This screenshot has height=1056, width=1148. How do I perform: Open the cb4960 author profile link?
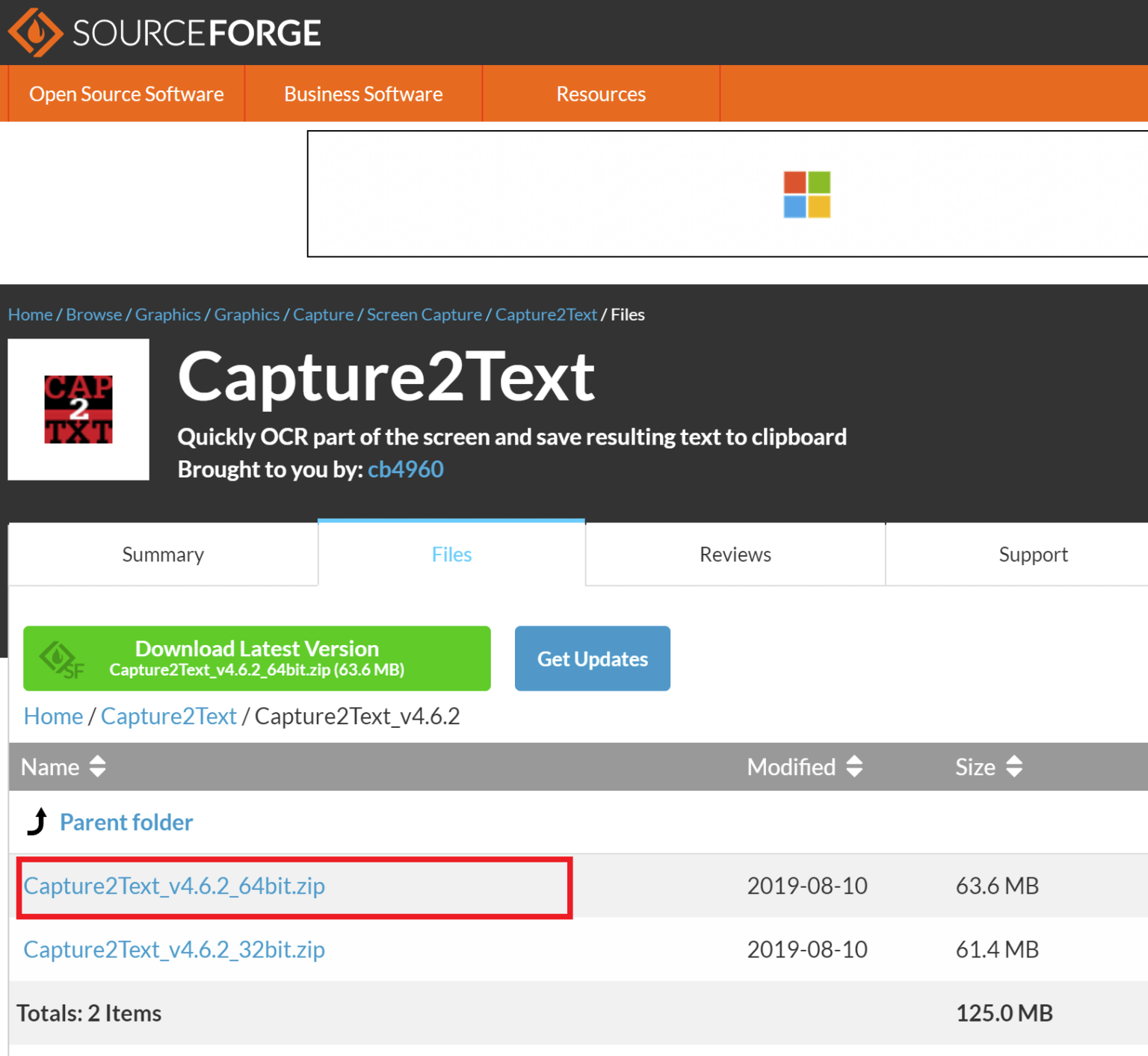click(x=405, y=469)
